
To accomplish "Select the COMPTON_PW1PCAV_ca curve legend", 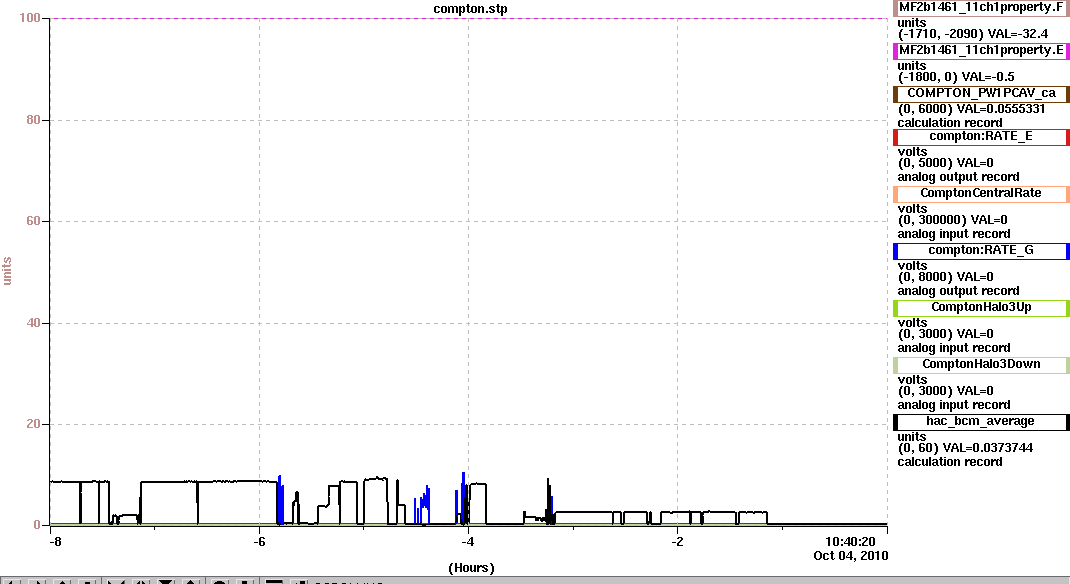I will (x=981, y=94).
